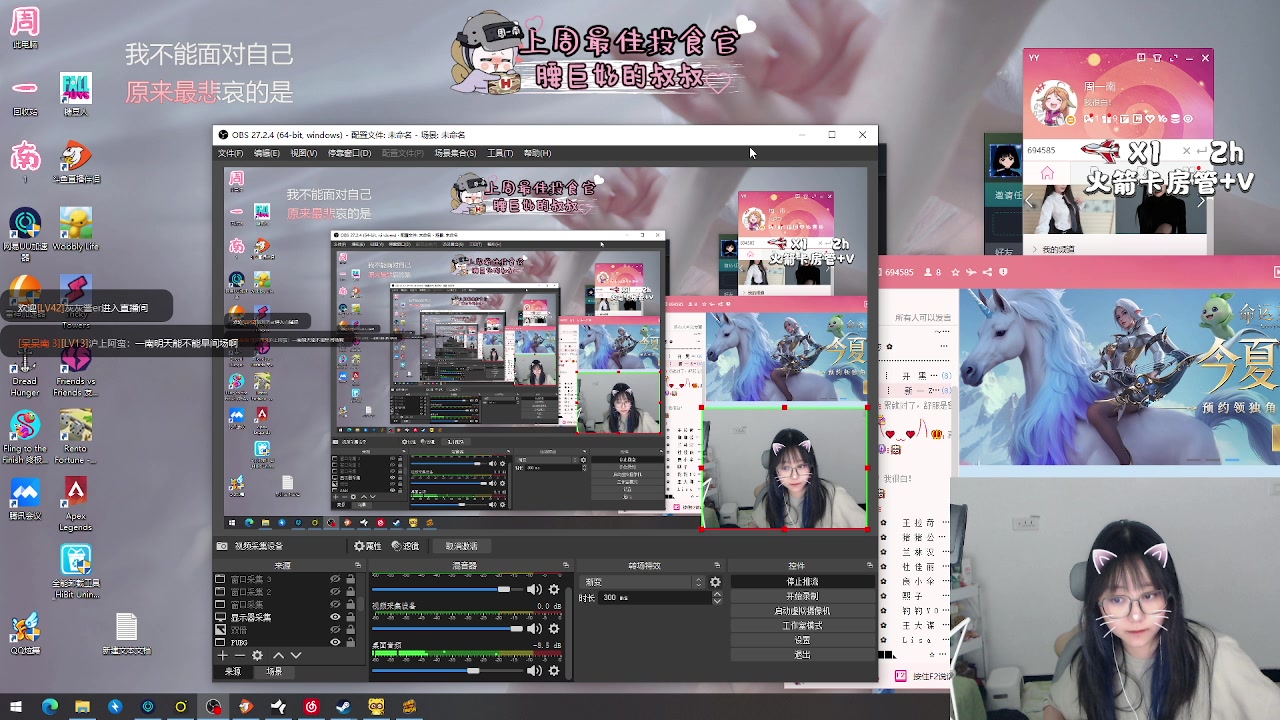Toggle visibility eye for 窗口采集 3
Viewport: 1280px width, 720px height.
[335, 579]
